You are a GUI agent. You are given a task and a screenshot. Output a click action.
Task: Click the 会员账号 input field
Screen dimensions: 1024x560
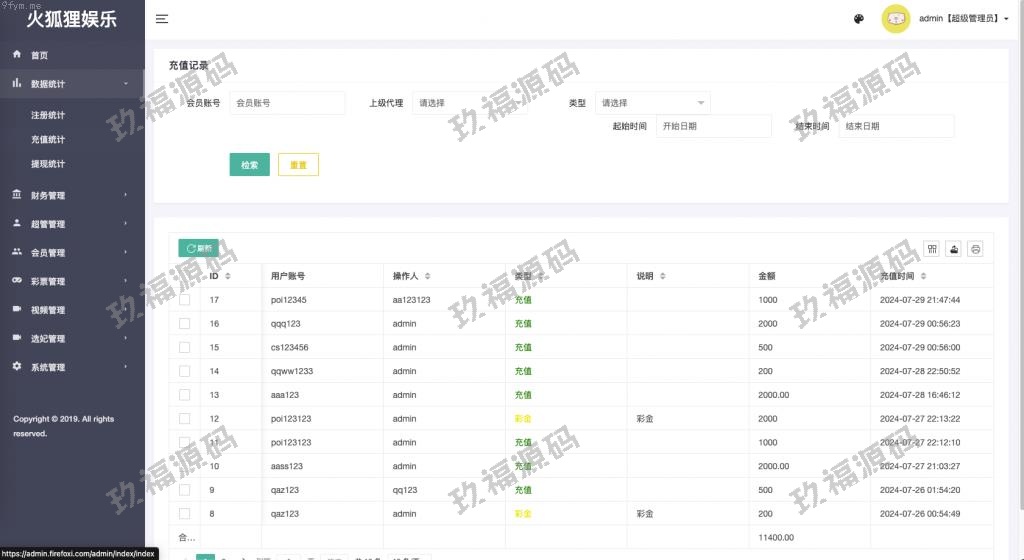point(286,103)
